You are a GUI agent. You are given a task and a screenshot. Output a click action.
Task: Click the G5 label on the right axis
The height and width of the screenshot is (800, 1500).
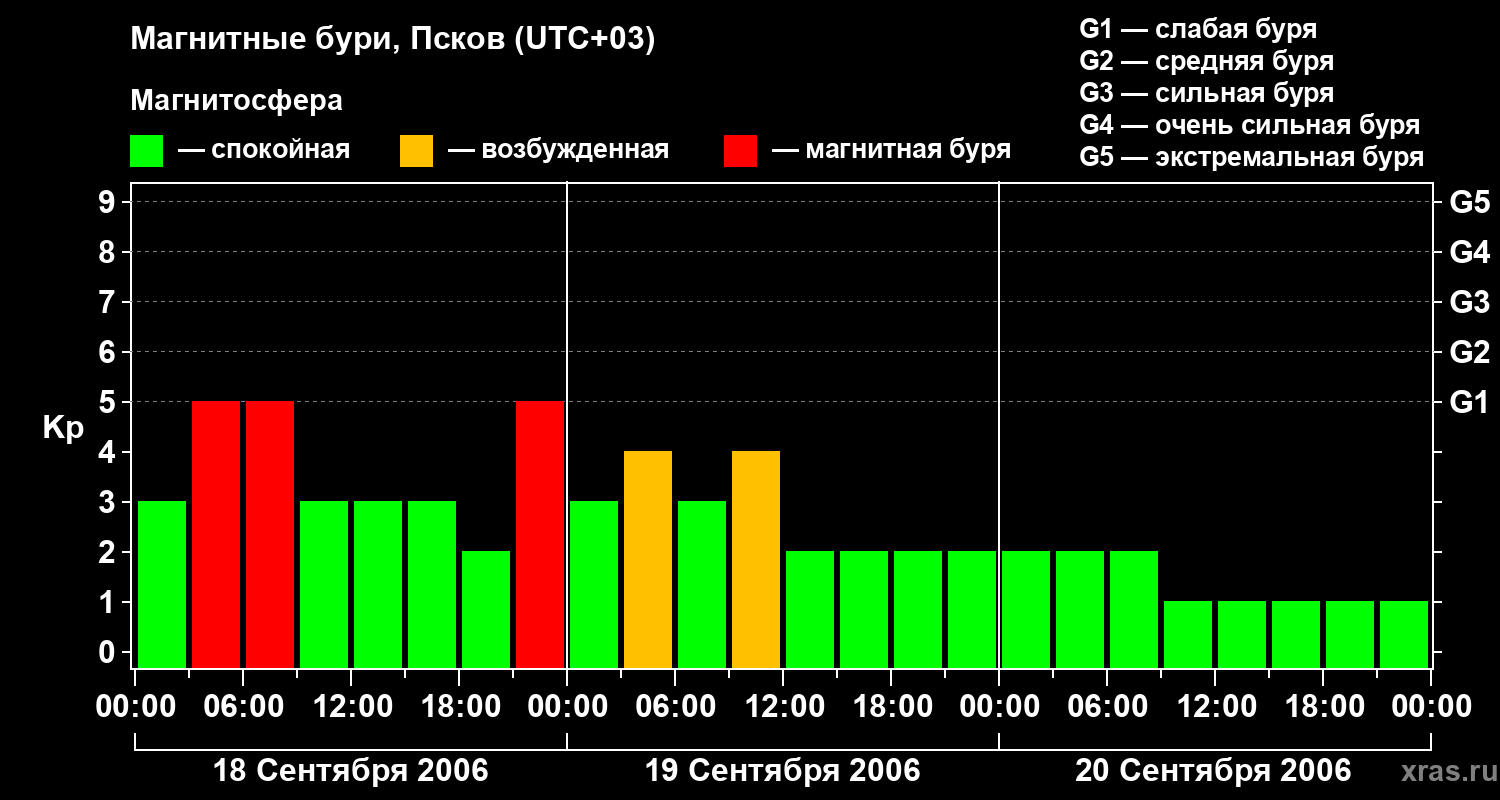pyautogui.click(x=1469, y=202)
